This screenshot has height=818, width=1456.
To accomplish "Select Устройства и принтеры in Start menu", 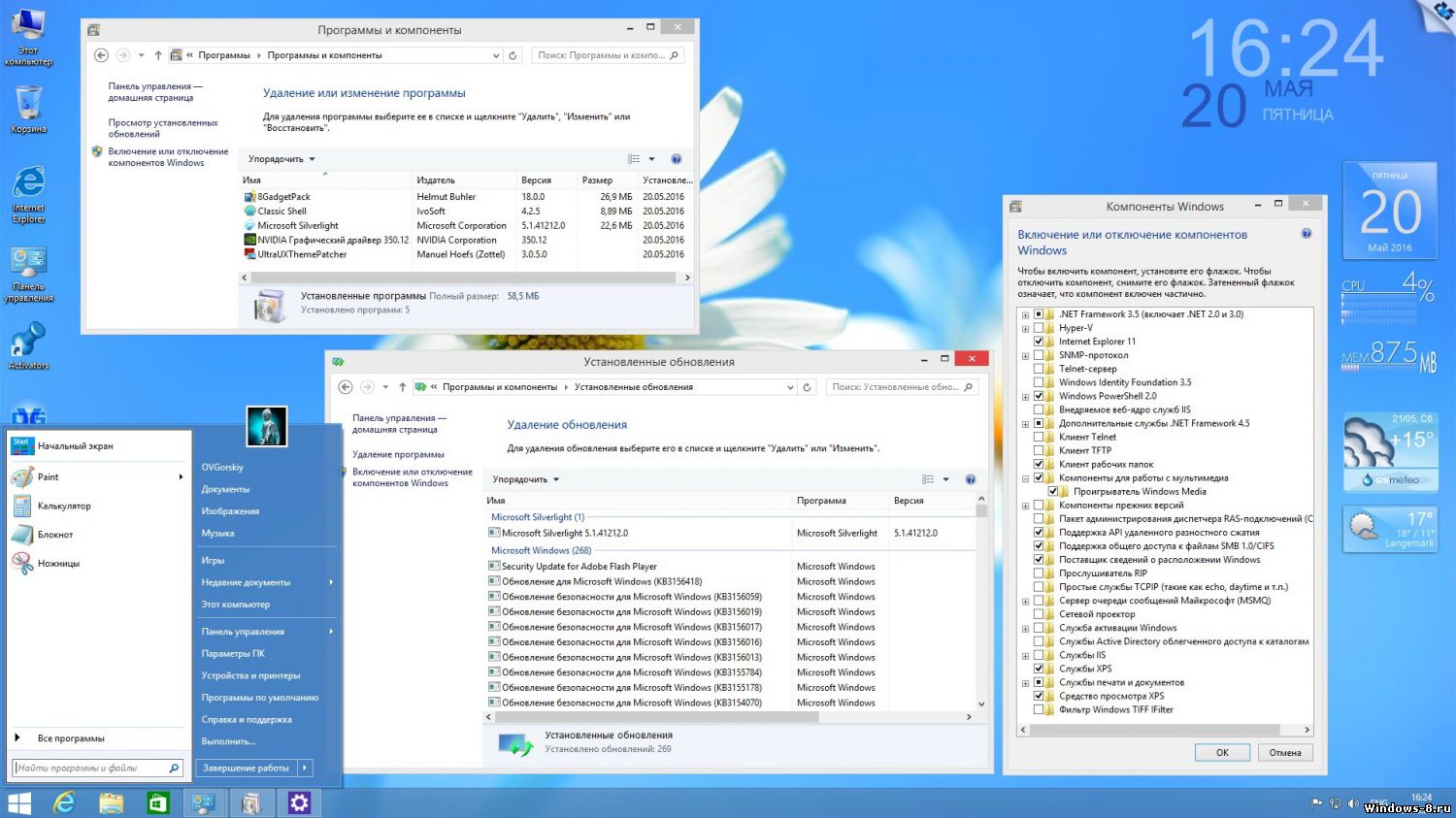I will coord(250,675).
